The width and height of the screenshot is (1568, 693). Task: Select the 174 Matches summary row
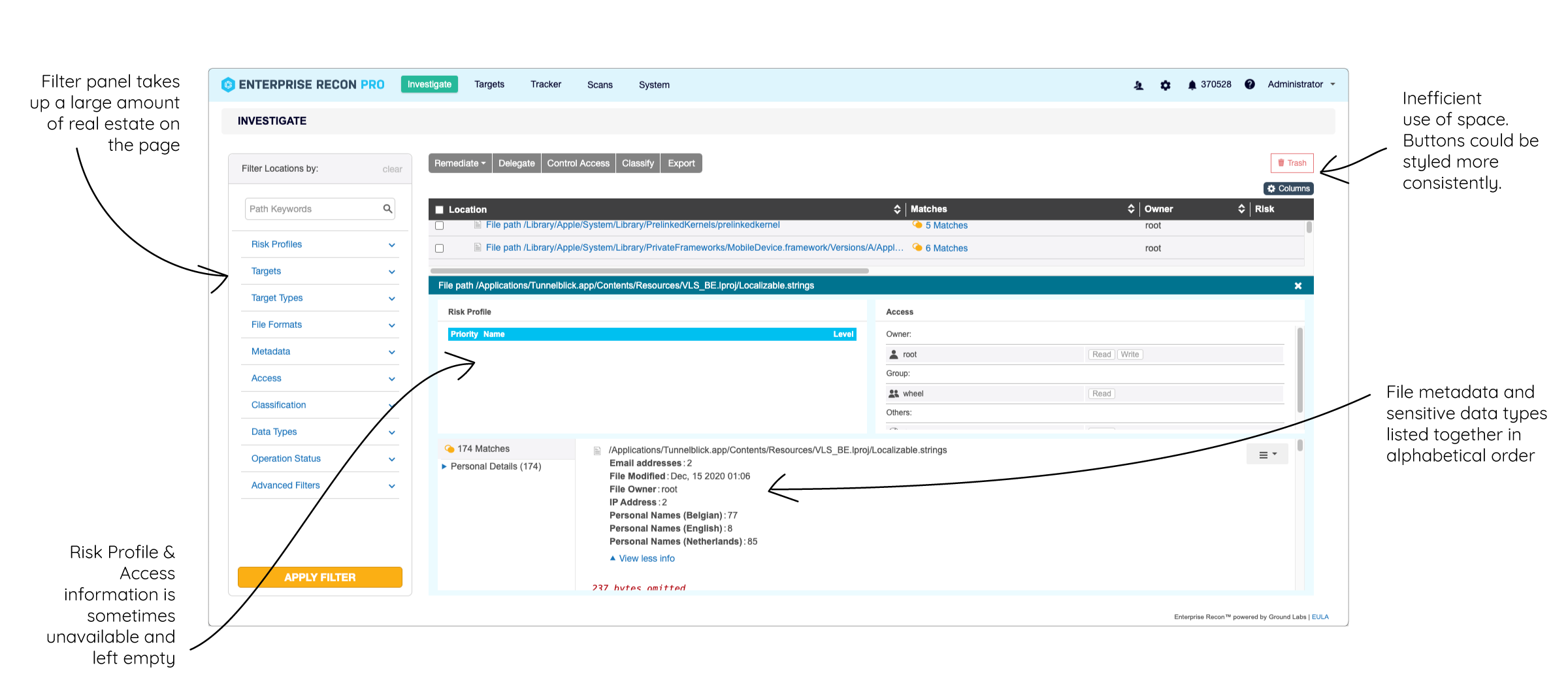point(506,449)
